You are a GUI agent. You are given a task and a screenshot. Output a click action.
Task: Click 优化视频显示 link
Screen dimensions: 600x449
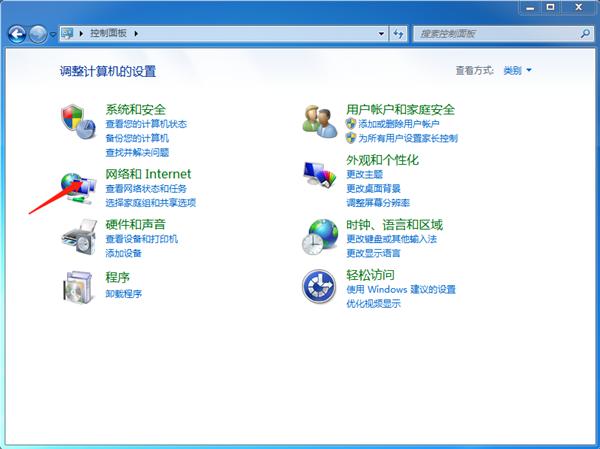[373, 304]
